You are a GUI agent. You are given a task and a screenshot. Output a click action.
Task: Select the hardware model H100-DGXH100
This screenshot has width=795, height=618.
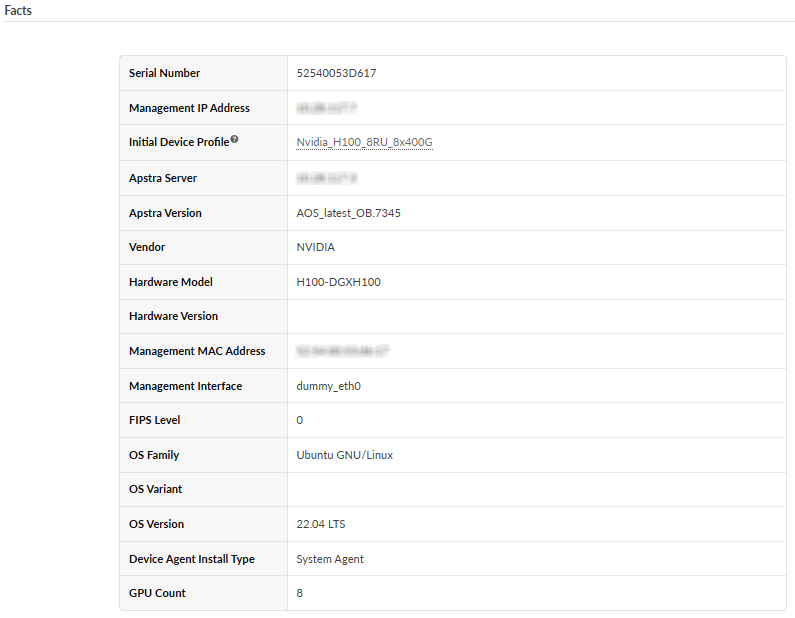click(x=338, y=282)
